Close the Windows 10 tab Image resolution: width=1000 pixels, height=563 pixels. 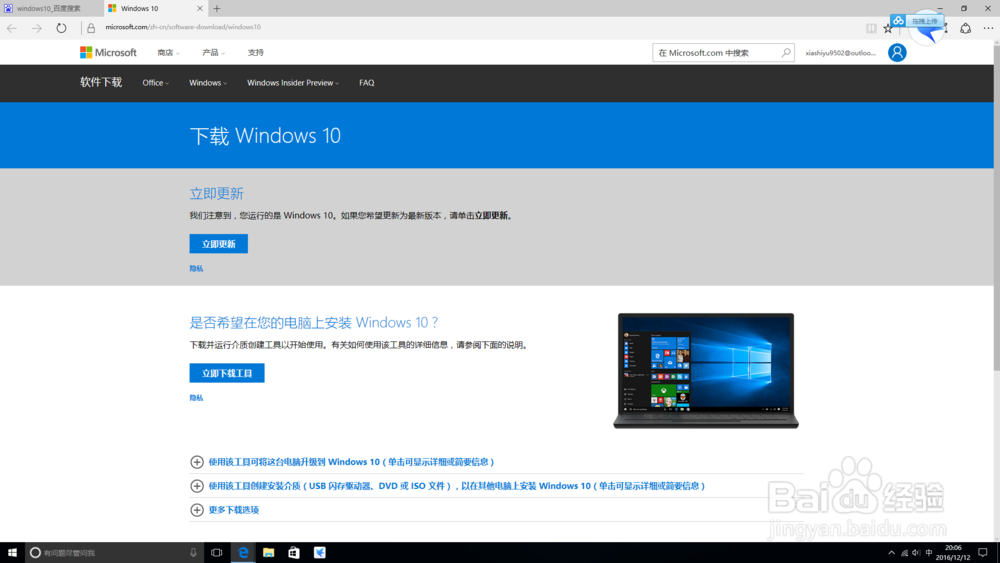(200, 8)
